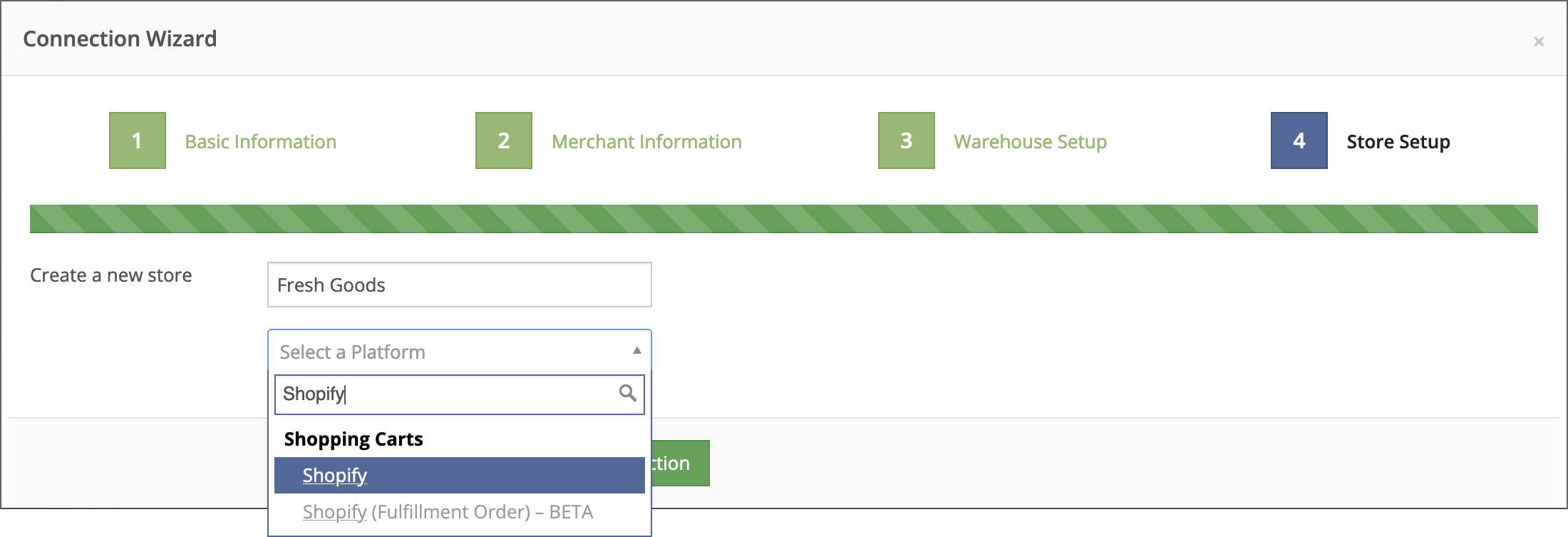Go to Warehouse Setup step
This screenshot has height=537, width=1568.
pos(1030,142)
